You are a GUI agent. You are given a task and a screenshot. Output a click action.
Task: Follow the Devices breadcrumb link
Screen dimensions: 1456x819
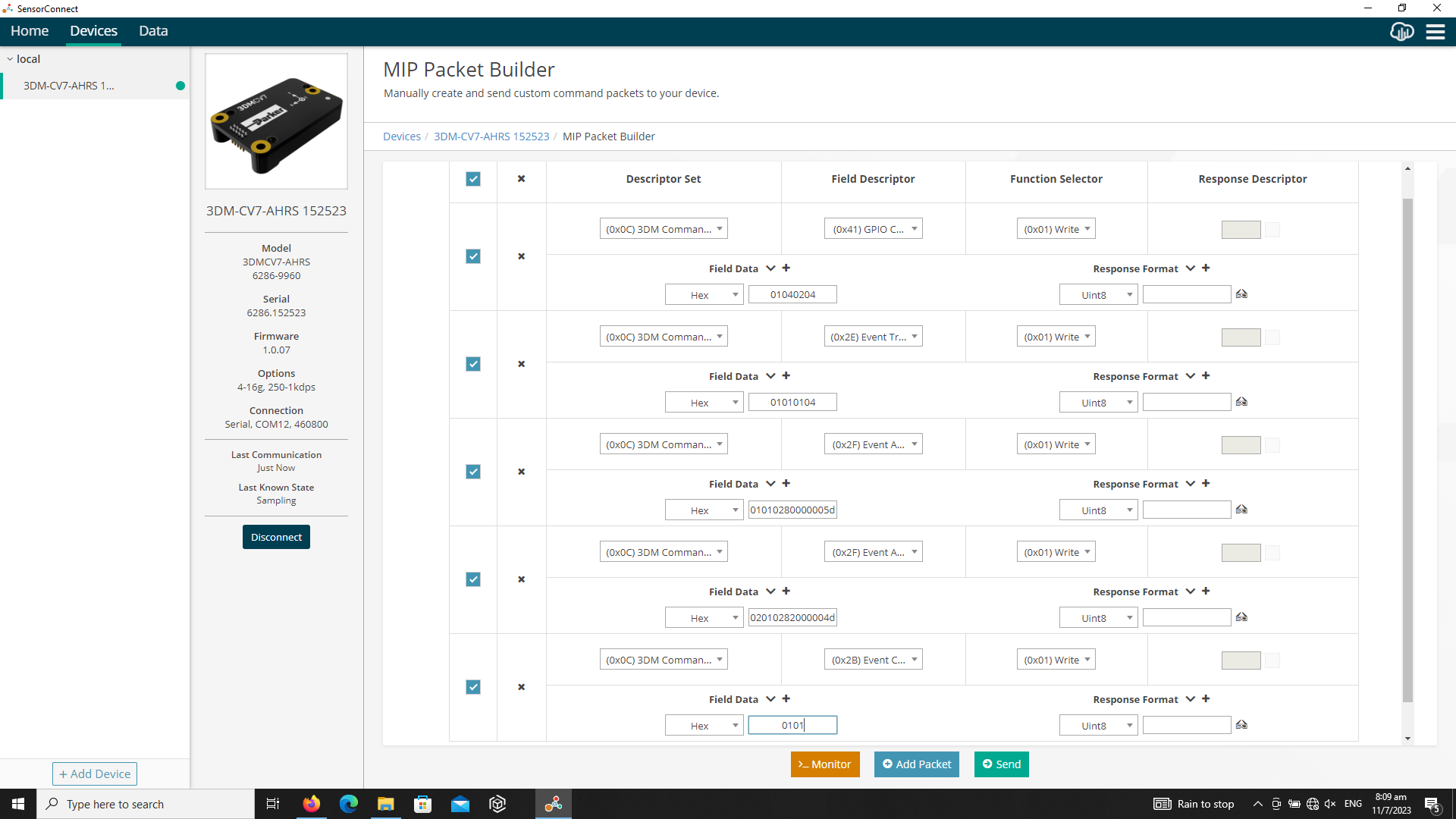402,136
